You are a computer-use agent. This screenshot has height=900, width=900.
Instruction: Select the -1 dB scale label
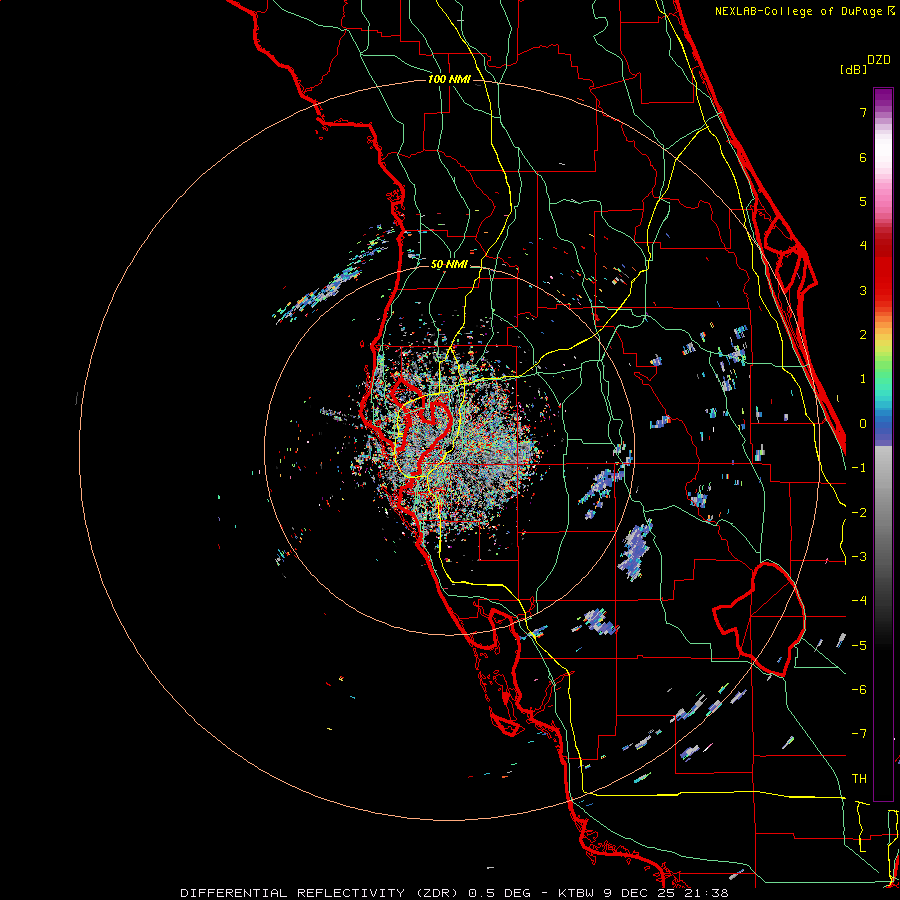(x=859, y=468)
